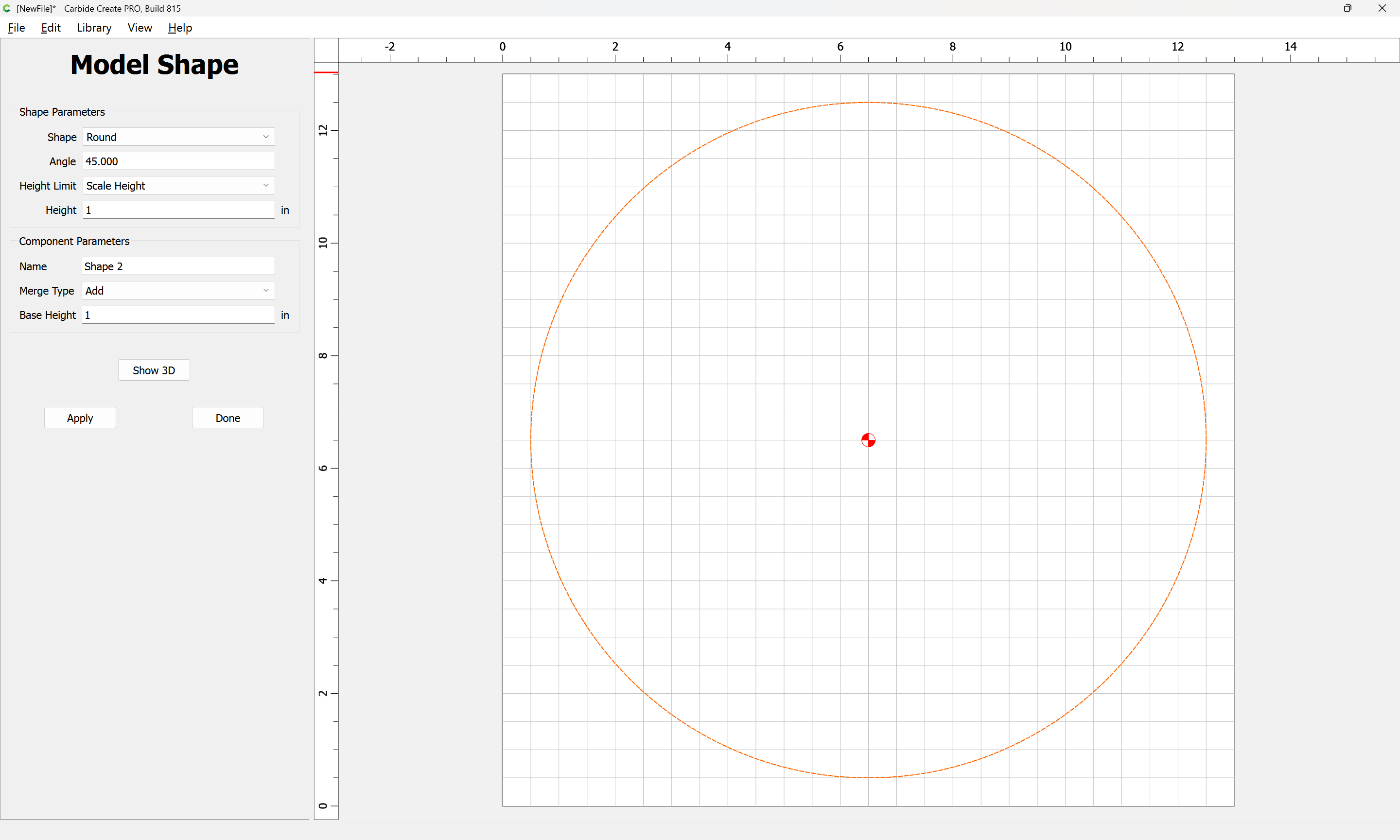1400x840 pixels.
Task: Open the Shape dropdown showing Round
Action: (x=179, y=137)
